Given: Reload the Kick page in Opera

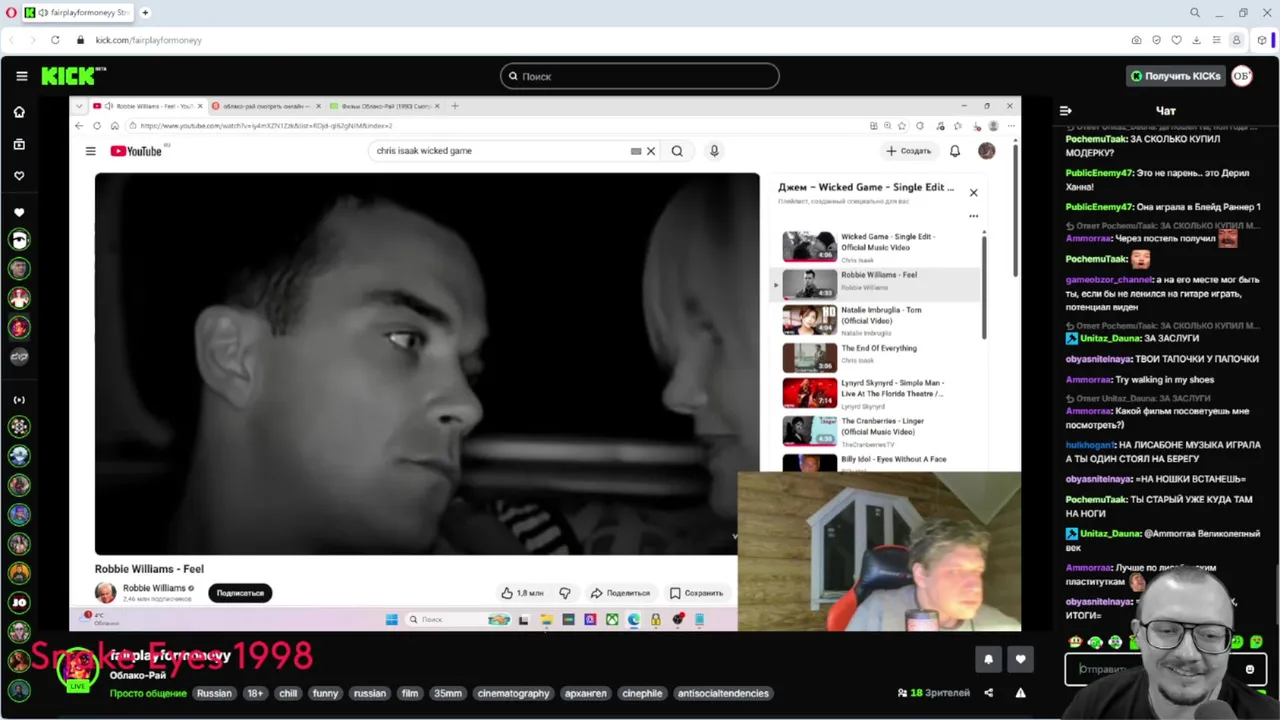Looking at the screenshot, I should 54,40.
